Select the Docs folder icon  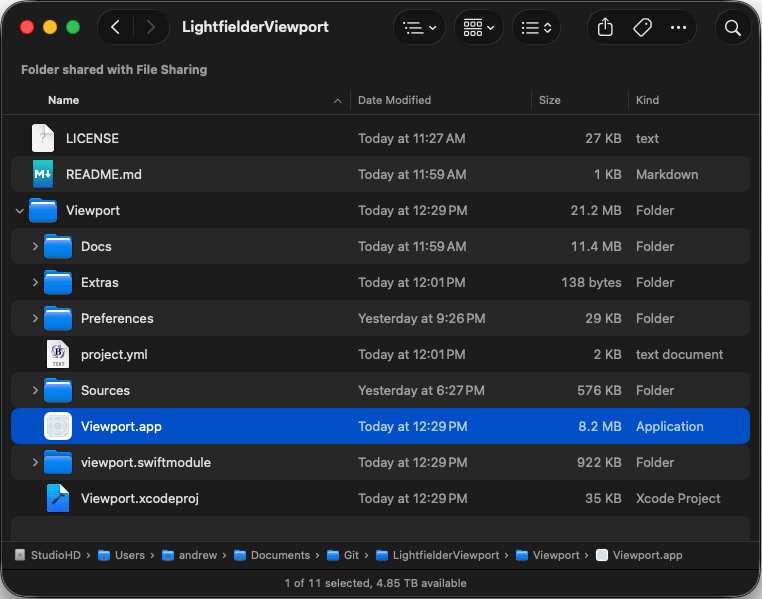click(58, 246)
